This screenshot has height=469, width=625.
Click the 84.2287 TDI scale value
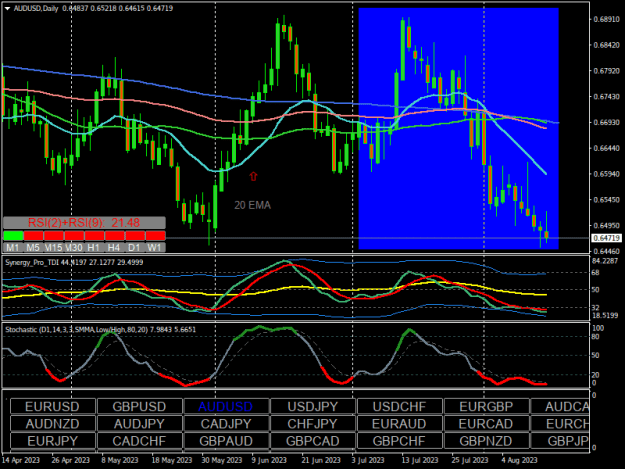tap(605, 261)
